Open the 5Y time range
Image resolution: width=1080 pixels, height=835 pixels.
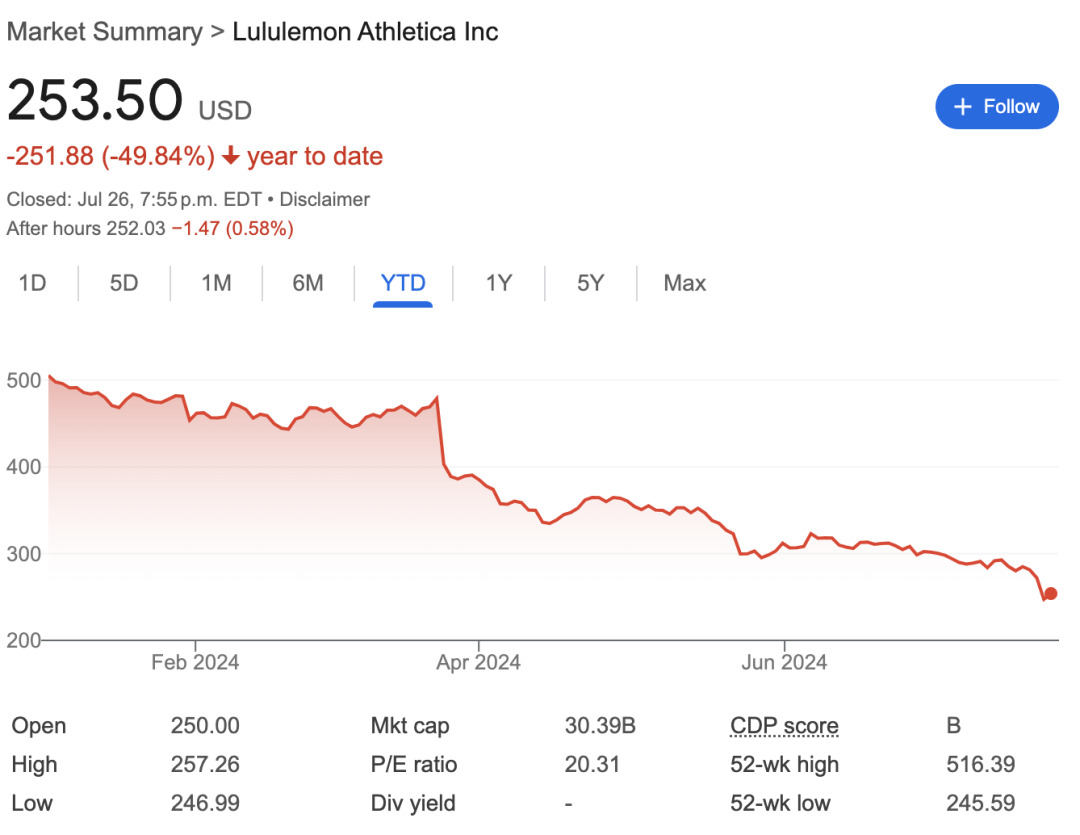click(591, 283)
